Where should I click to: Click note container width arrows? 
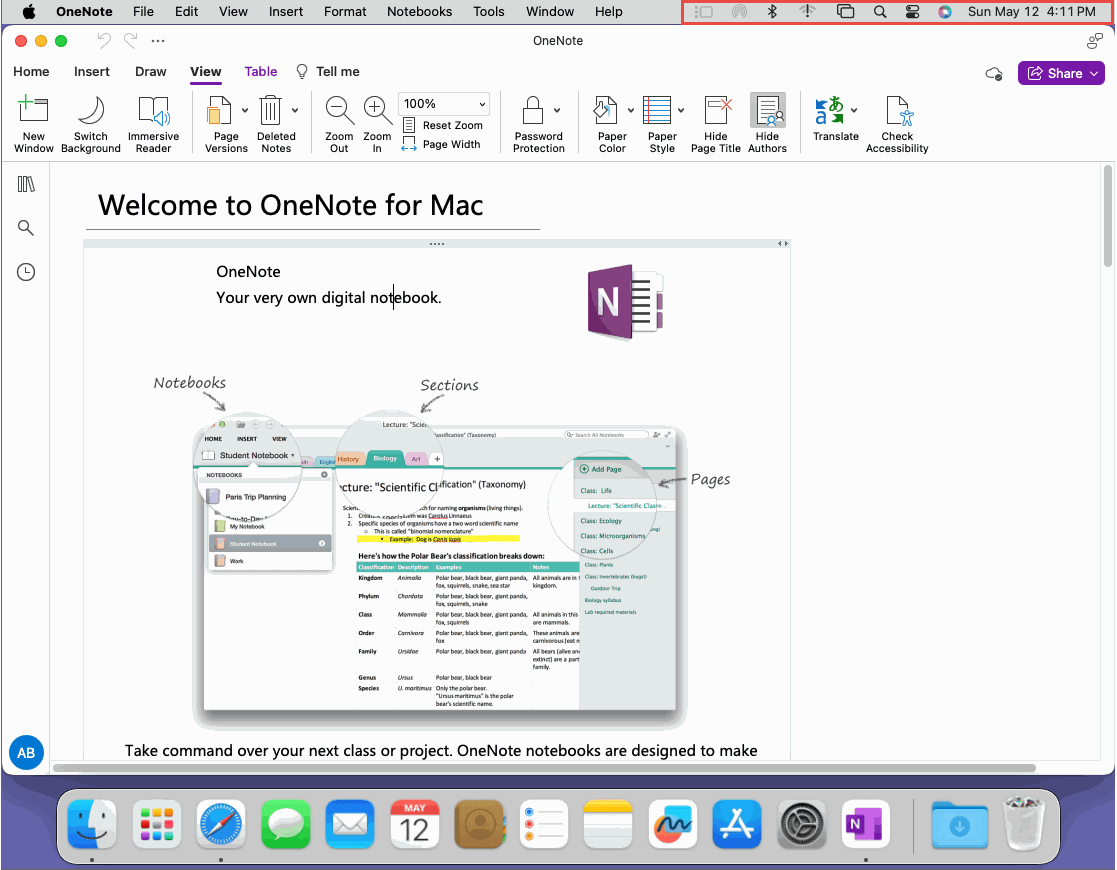click(783, 244)
